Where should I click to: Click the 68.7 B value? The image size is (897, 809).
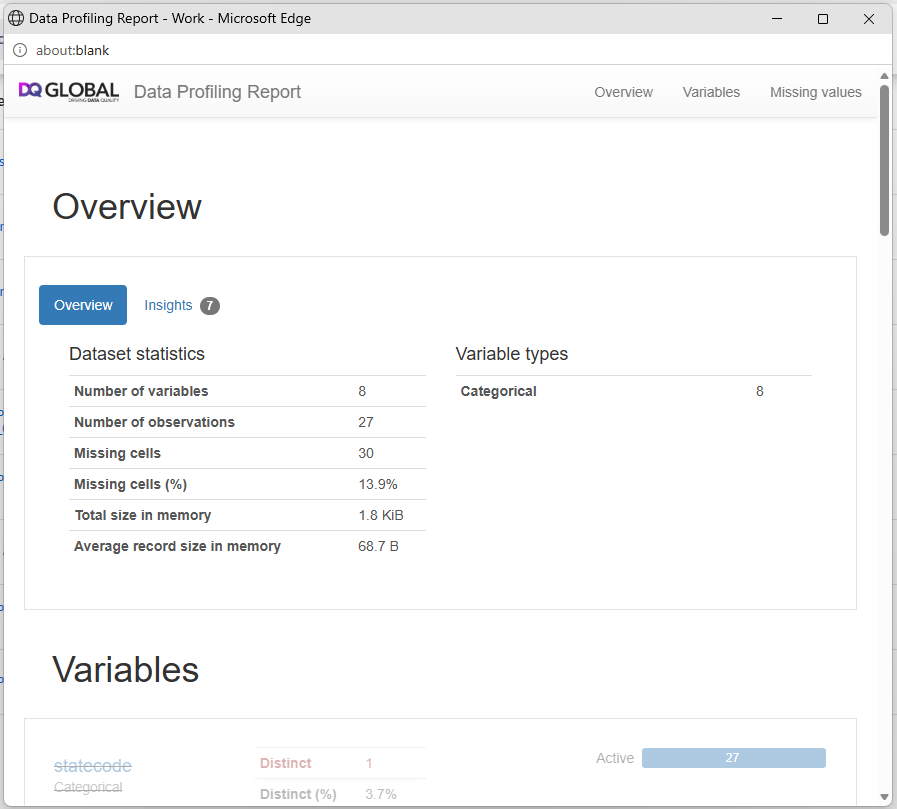378,546
